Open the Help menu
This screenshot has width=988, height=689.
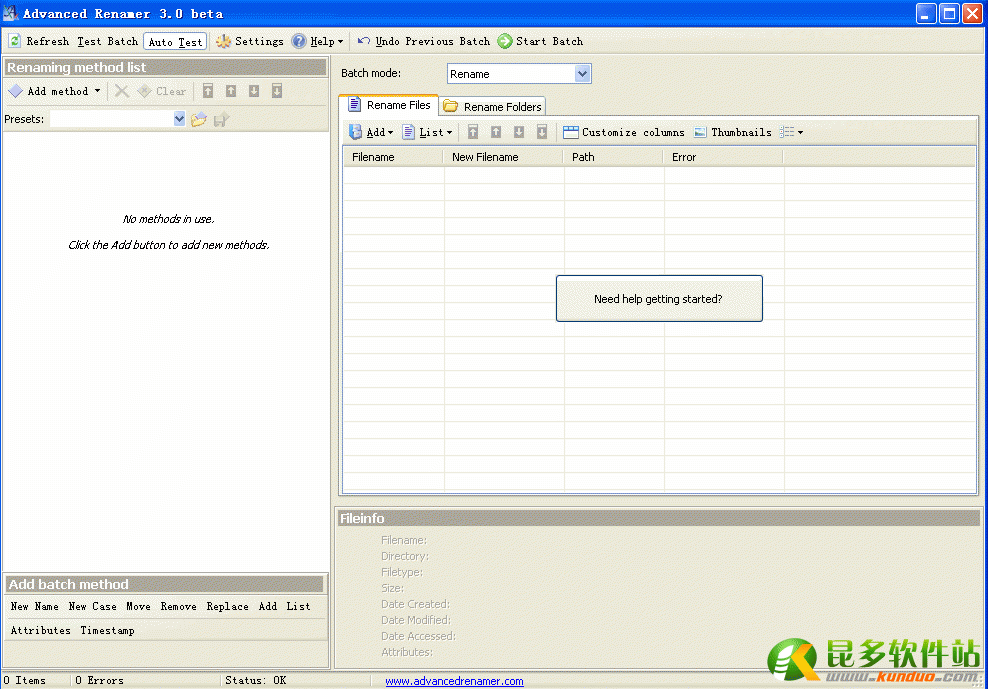tap(317, 41)
